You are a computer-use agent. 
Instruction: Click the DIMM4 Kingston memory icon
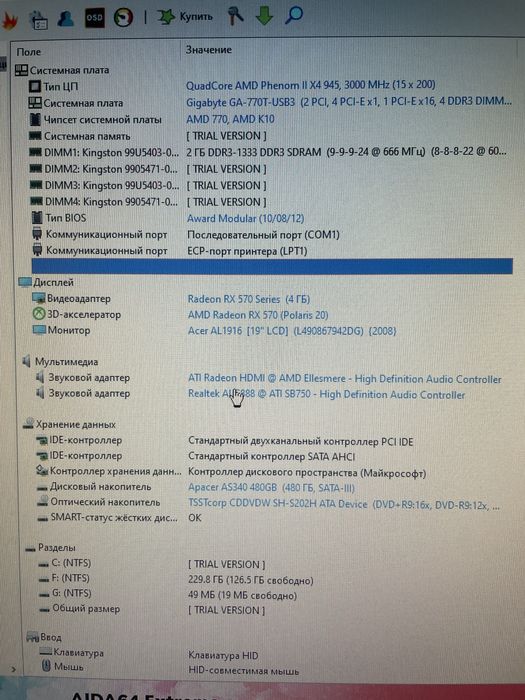tap(36, 202)
